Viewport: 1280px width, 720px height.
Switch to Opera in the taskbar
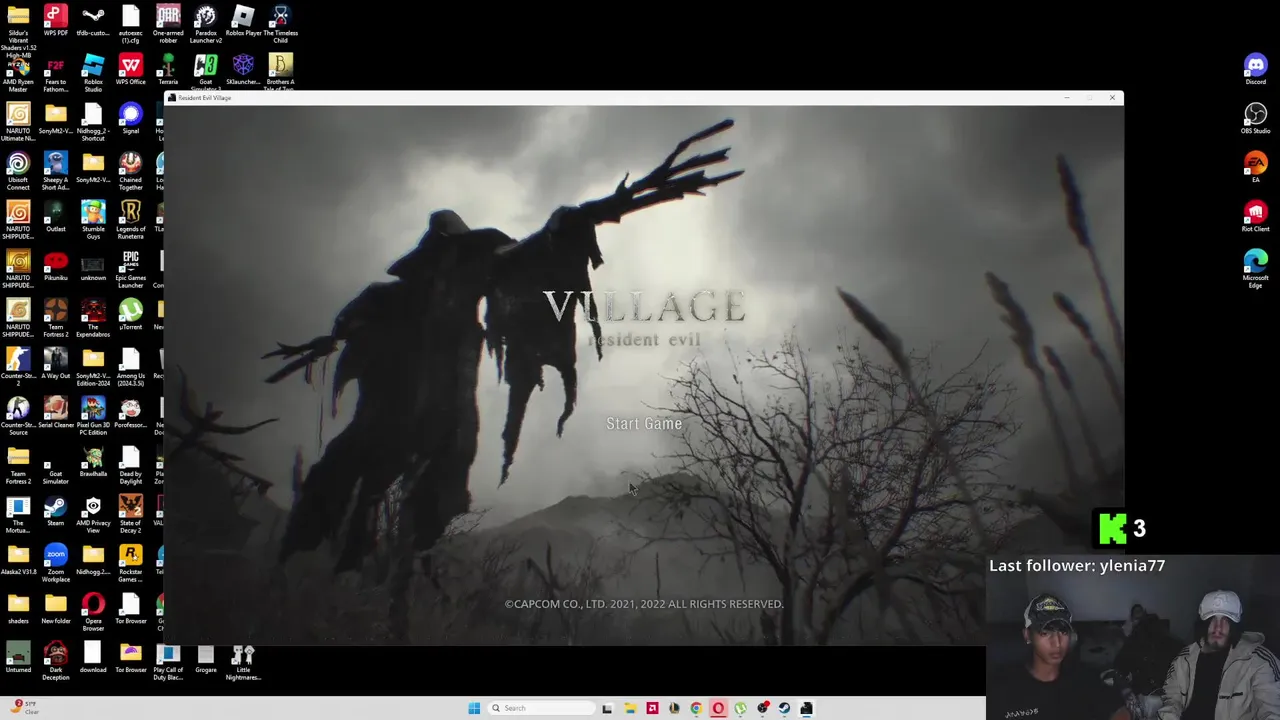pos(718,708)
